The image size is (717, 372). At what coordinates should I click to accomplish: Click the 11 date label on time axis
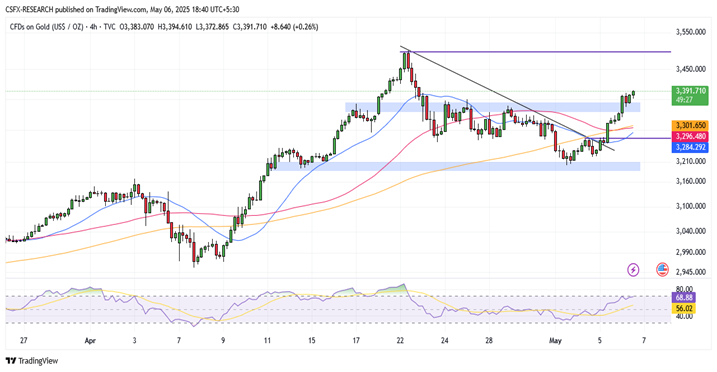(267, 340)
